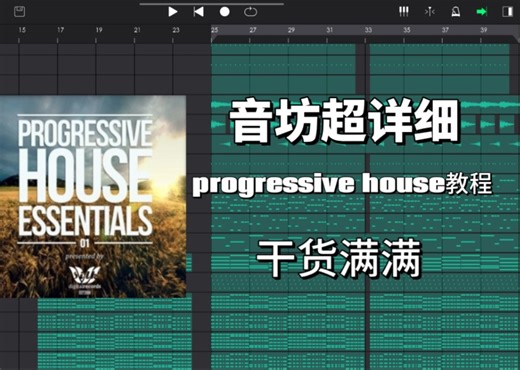Jump to bar 31 on the ruler
The image size is (520, 370).
coord(330,30)
